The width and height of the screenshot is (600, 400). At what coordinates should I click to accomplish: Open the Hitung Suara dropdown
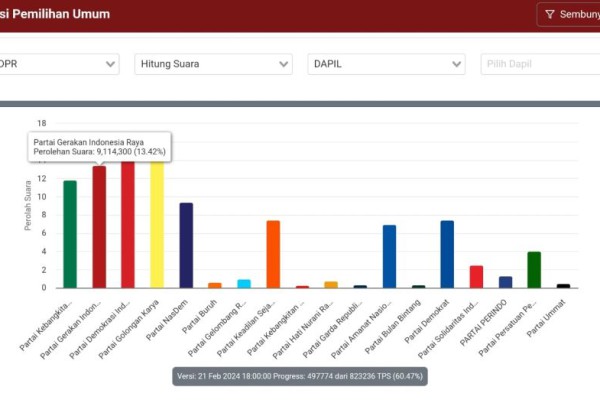pyautogui.click(x=214, y=64)
